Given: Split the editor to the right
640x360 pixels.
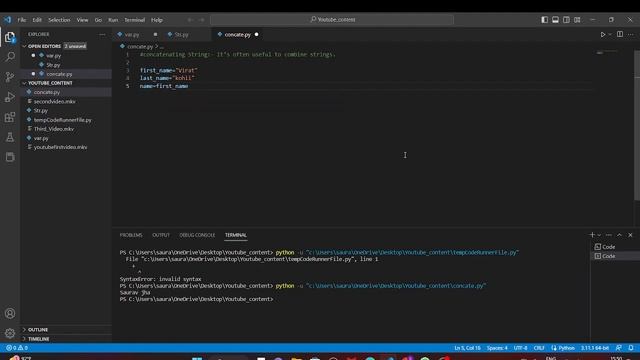Looking at the screenshot, I should (620, 34).
